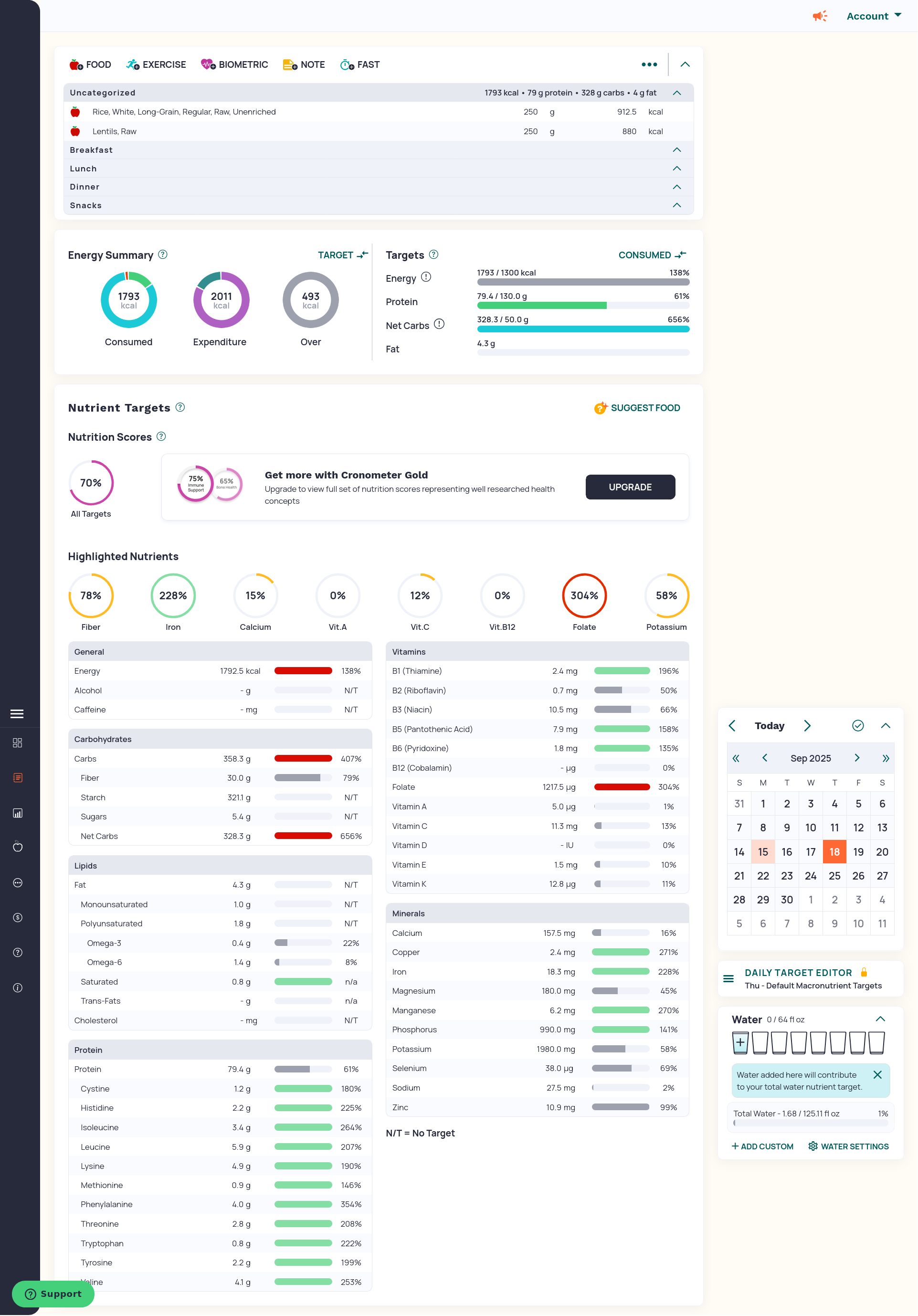The height and width of the screenshot is (1316, 918).
Task: Add a FOOD entry
Action: point(90,65)
